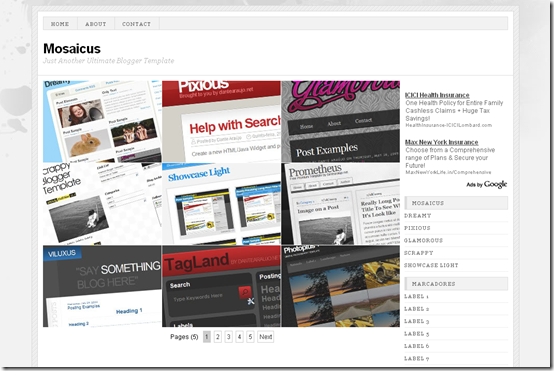
Task: Click the Pages (5) pagination label
Action: pyautogui.click(x=184, y=337)
